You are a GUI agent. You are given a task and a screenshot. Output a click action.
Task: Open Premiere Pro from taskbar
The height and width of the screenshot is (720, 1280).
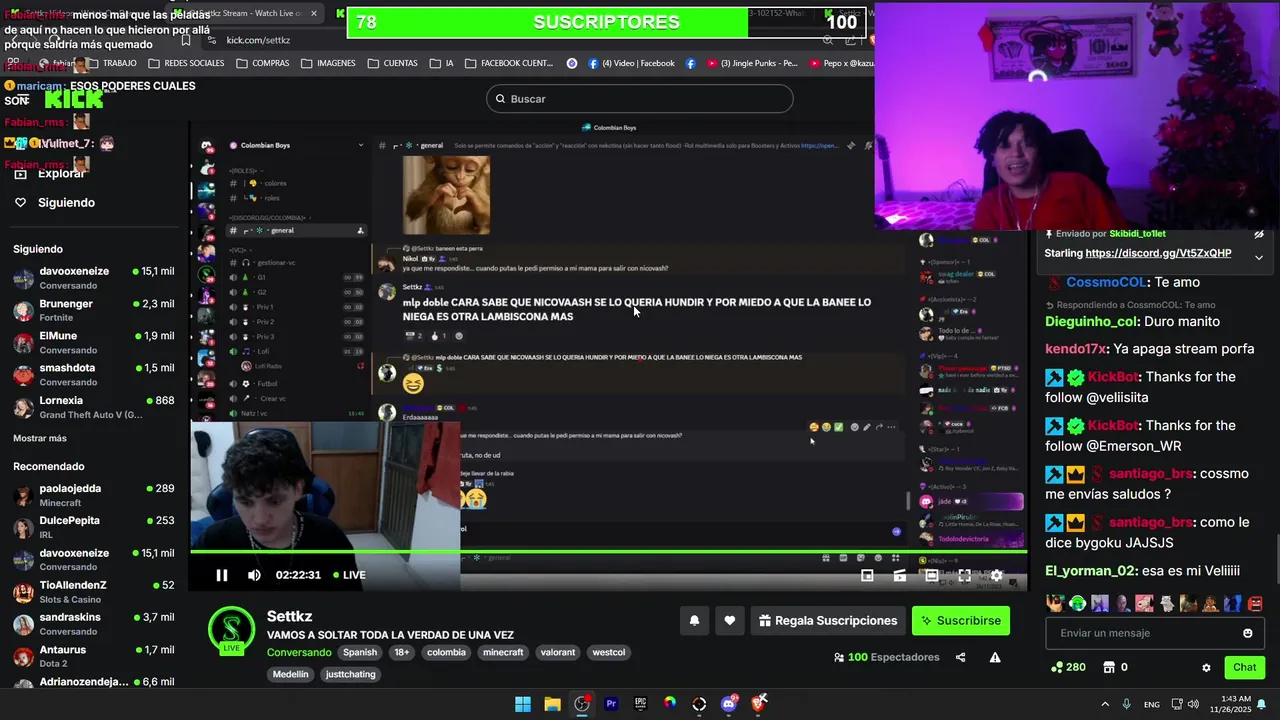[611, 704]
